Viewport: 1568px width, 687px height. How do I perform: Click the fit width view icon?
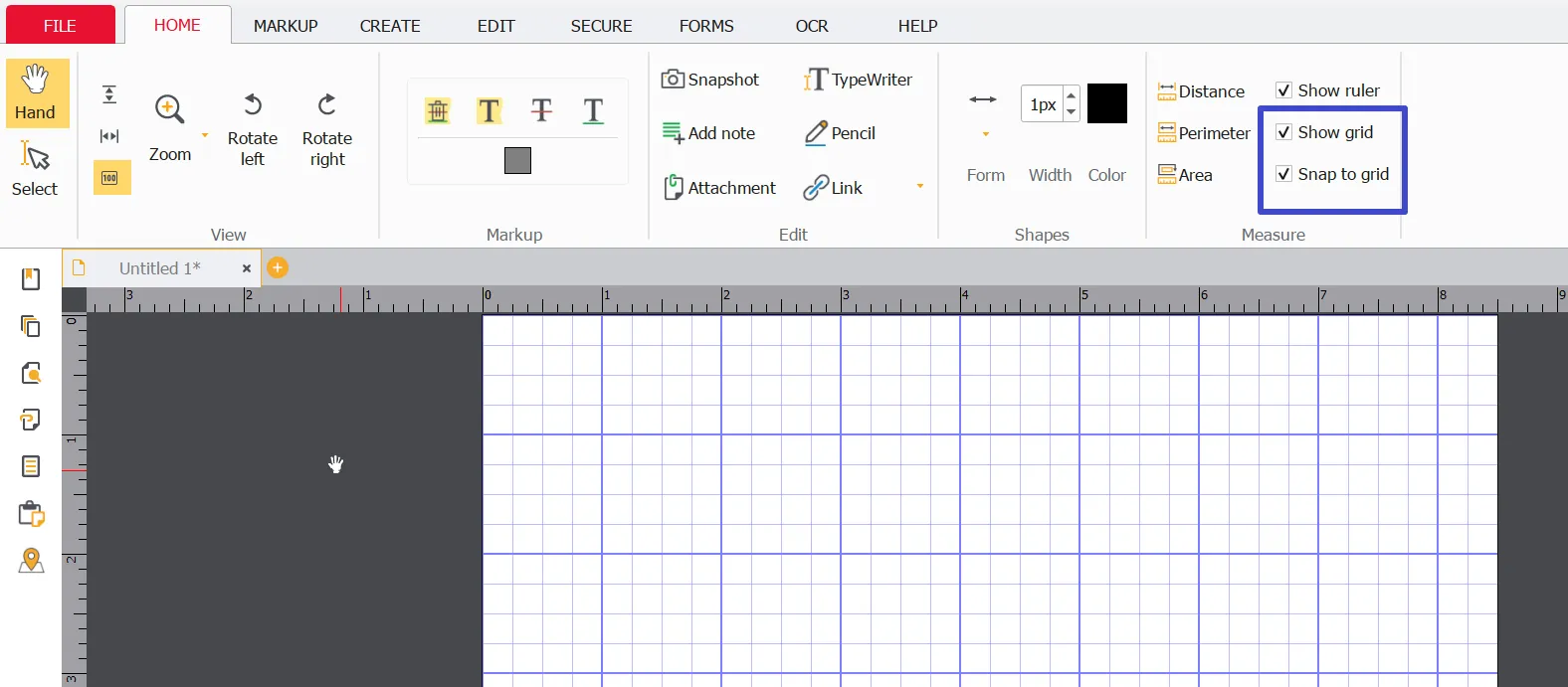click(x=109, y=136)
